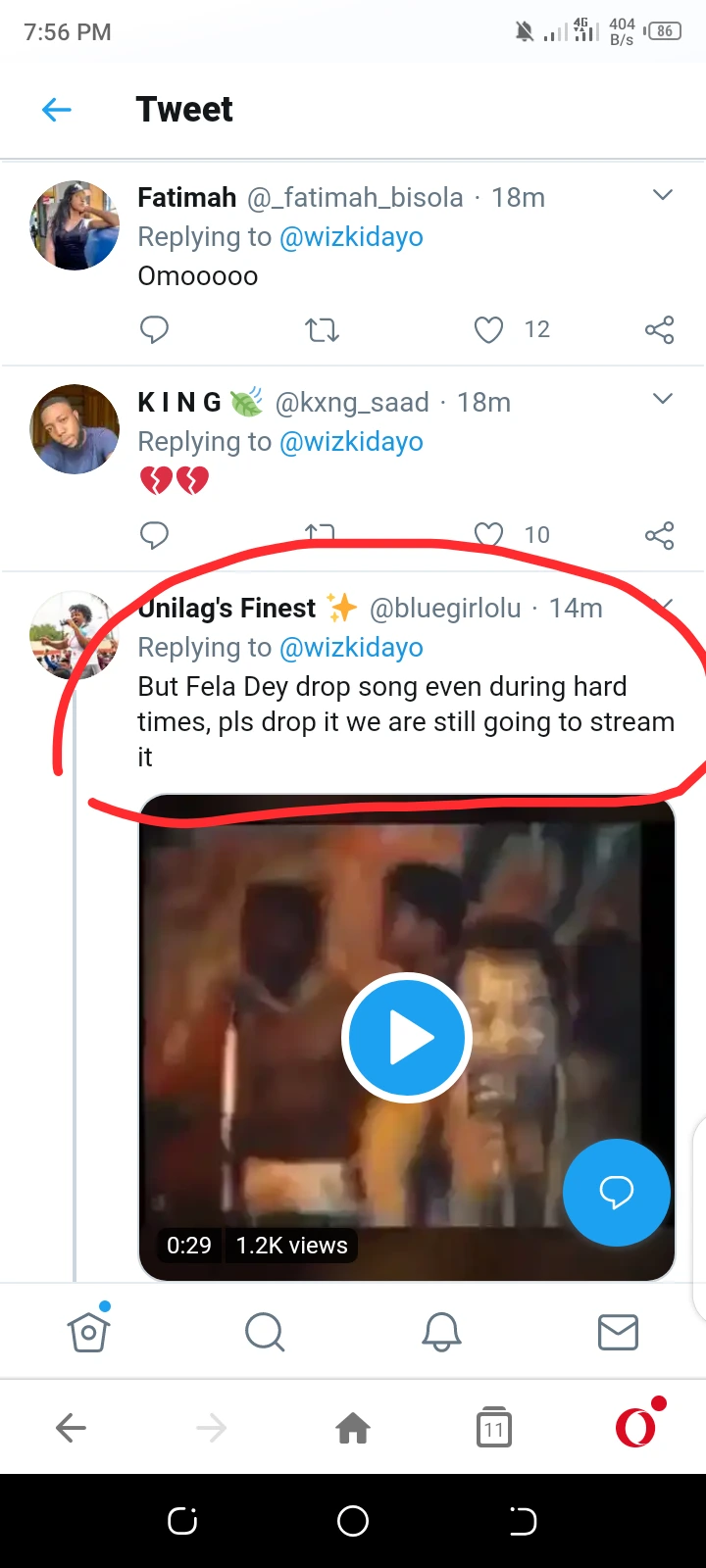Open @wizkidayo link in Fatimah's reply
This screenshot has width=706, height=1568.
point(351,237)
